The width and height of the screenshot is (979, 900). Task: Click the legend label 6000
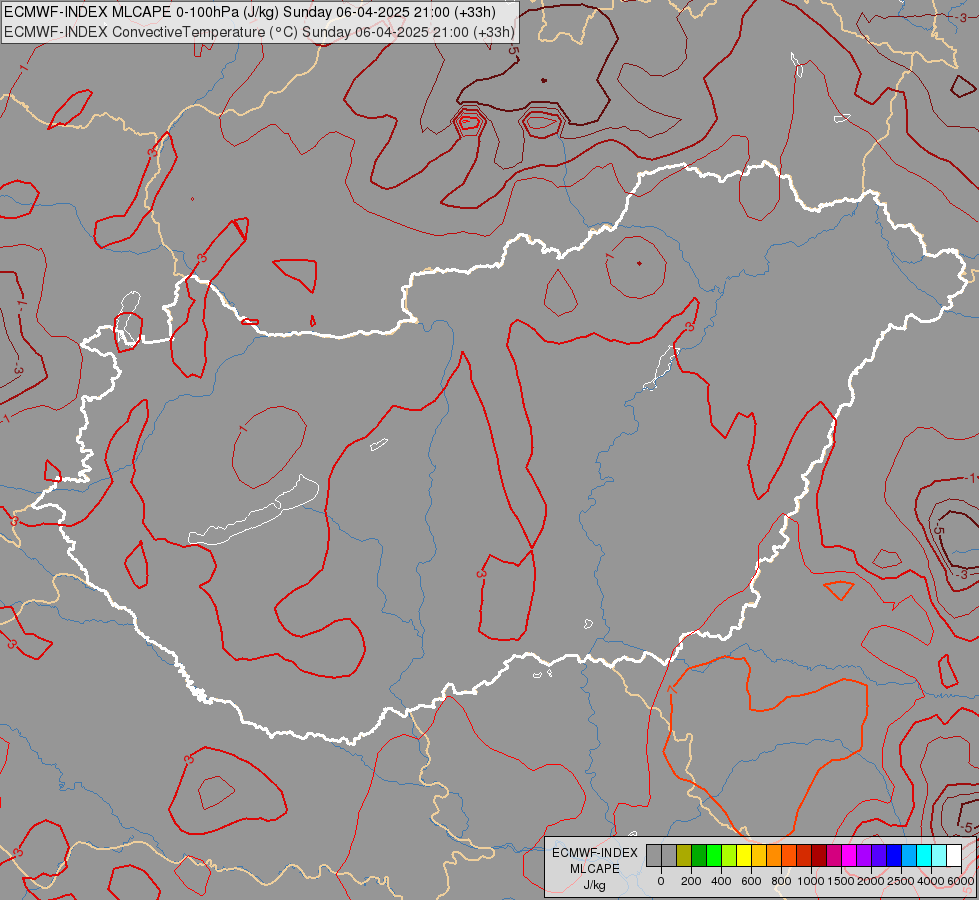pos(961,881)
